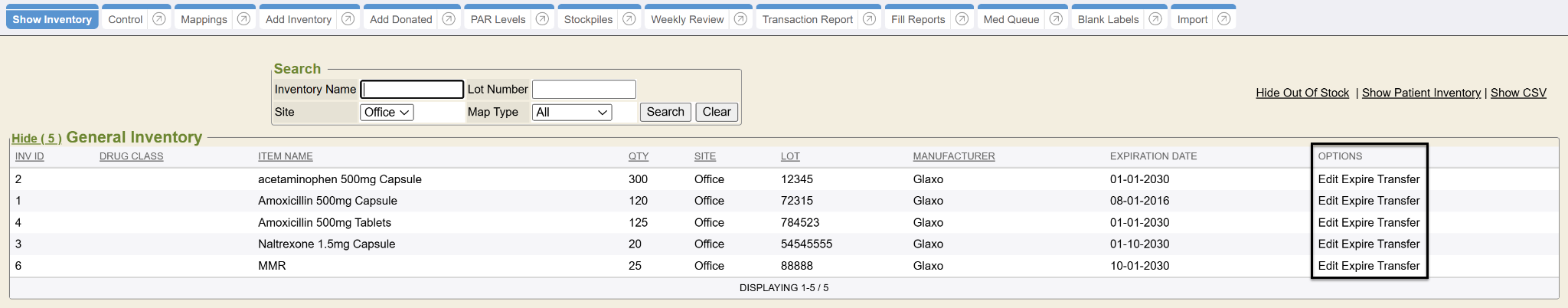Image resolution: width=1568 pixels, height=308 pixels.
Task: Click the Clear button in search form
Action: pos(717,112)
